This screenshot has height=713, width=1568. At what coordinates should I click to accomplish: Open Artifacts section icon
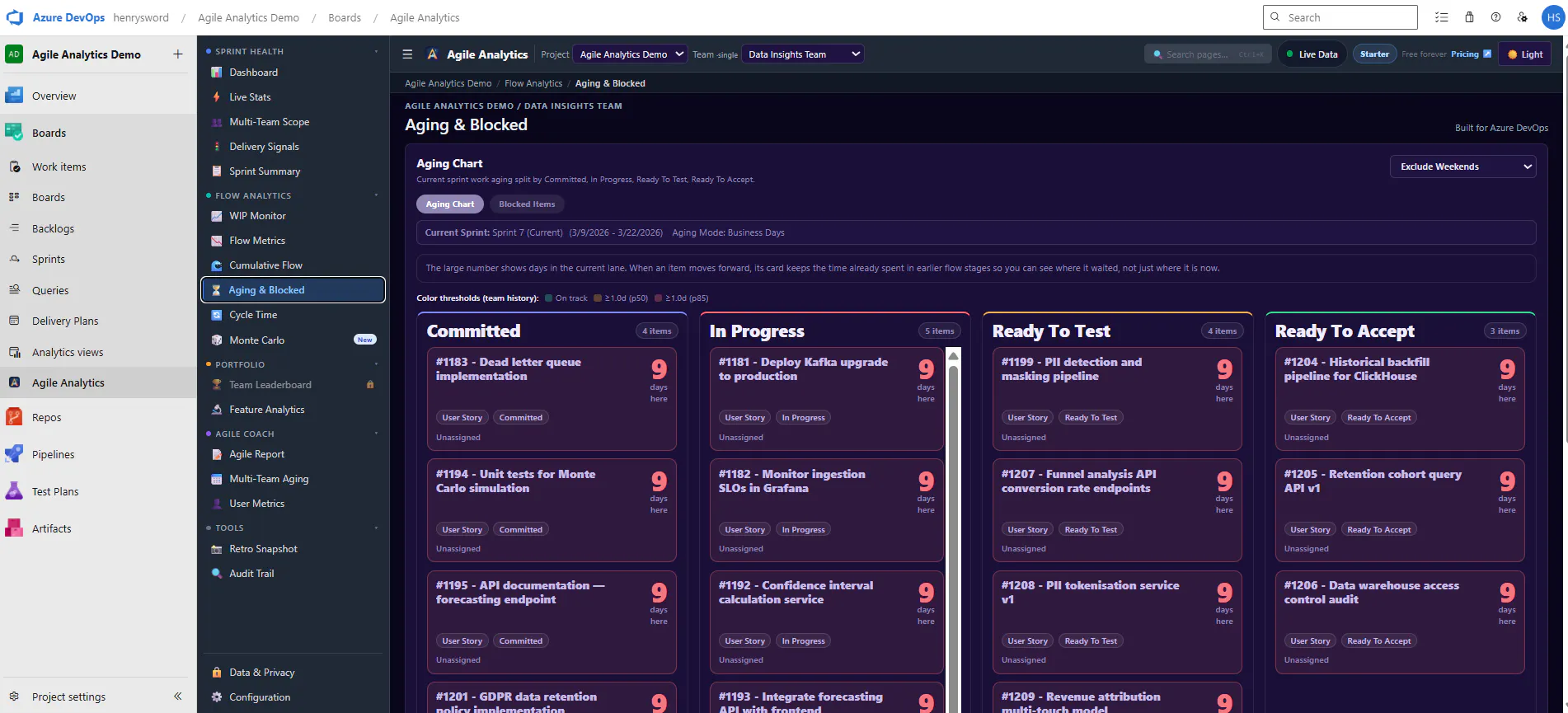tap(14, 528)
